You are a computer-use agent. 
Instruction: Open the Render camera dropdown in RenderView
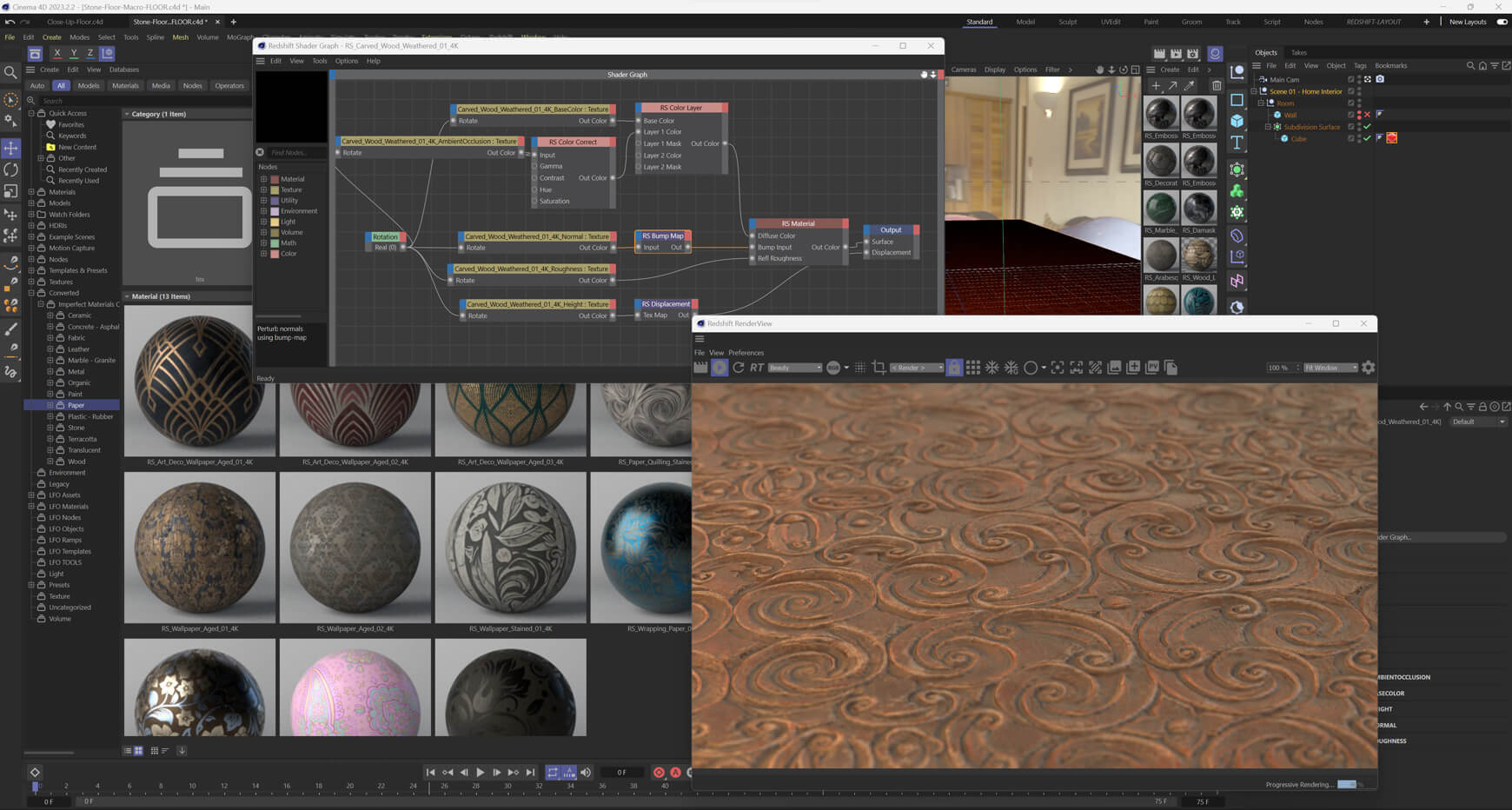point(917,368)
